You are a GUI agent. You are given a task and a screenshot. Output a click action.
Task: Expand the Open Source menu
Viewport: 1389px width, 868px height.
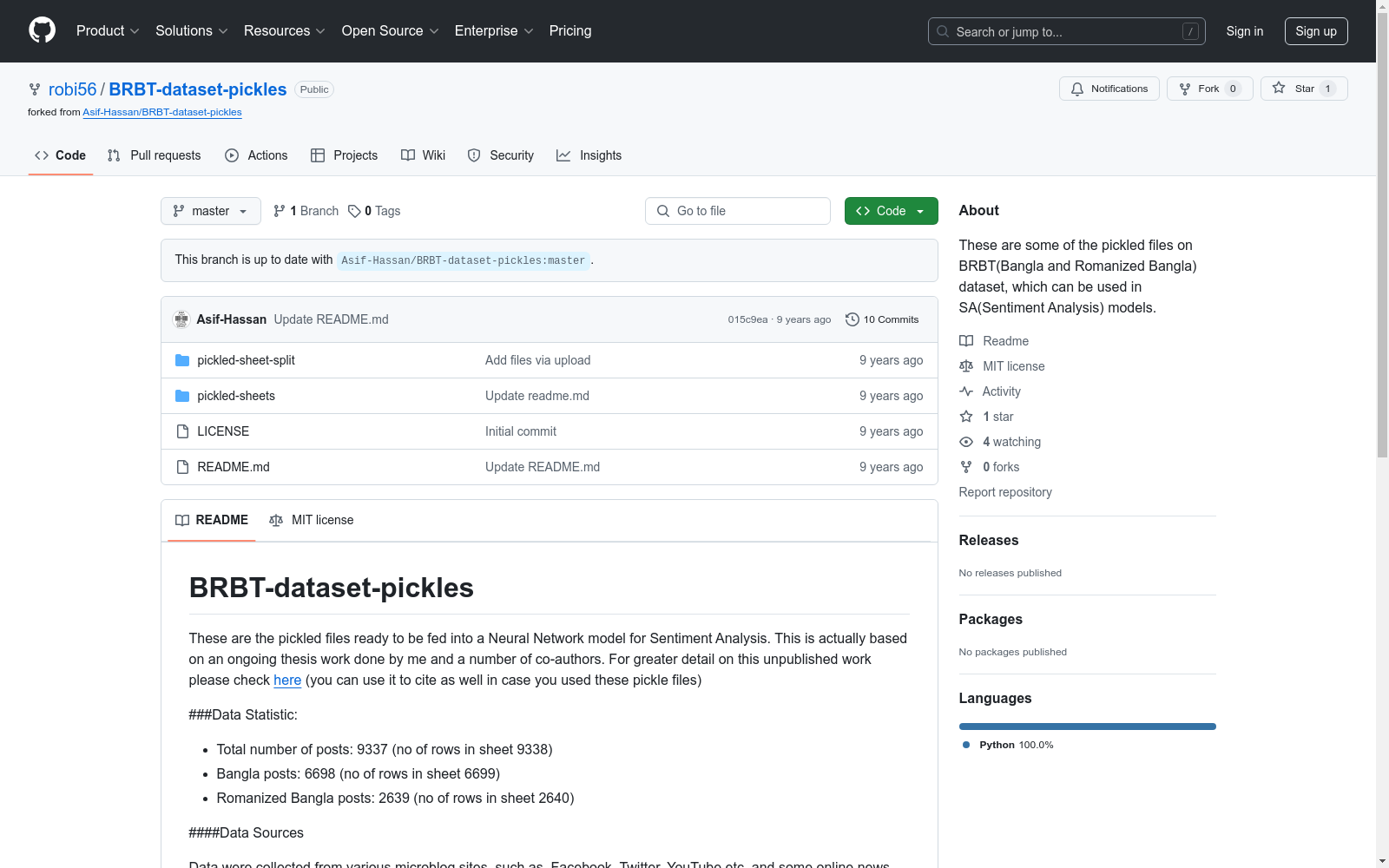tap(391, 31)
